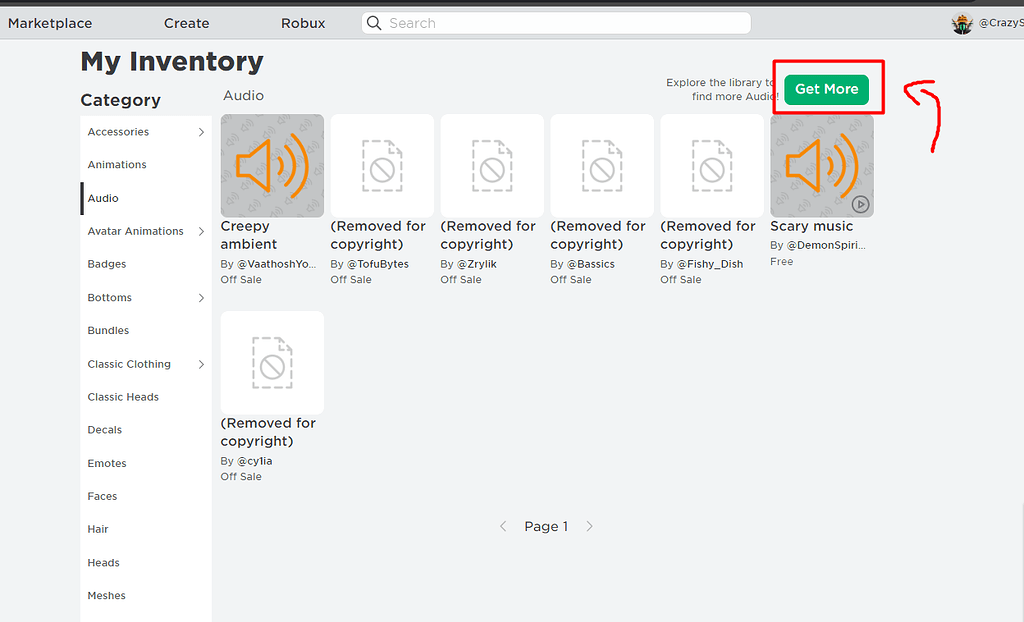Open the Creepy ambient audio thumbnail
This screenshot has width=1024, height=622.
coord(272,166)
